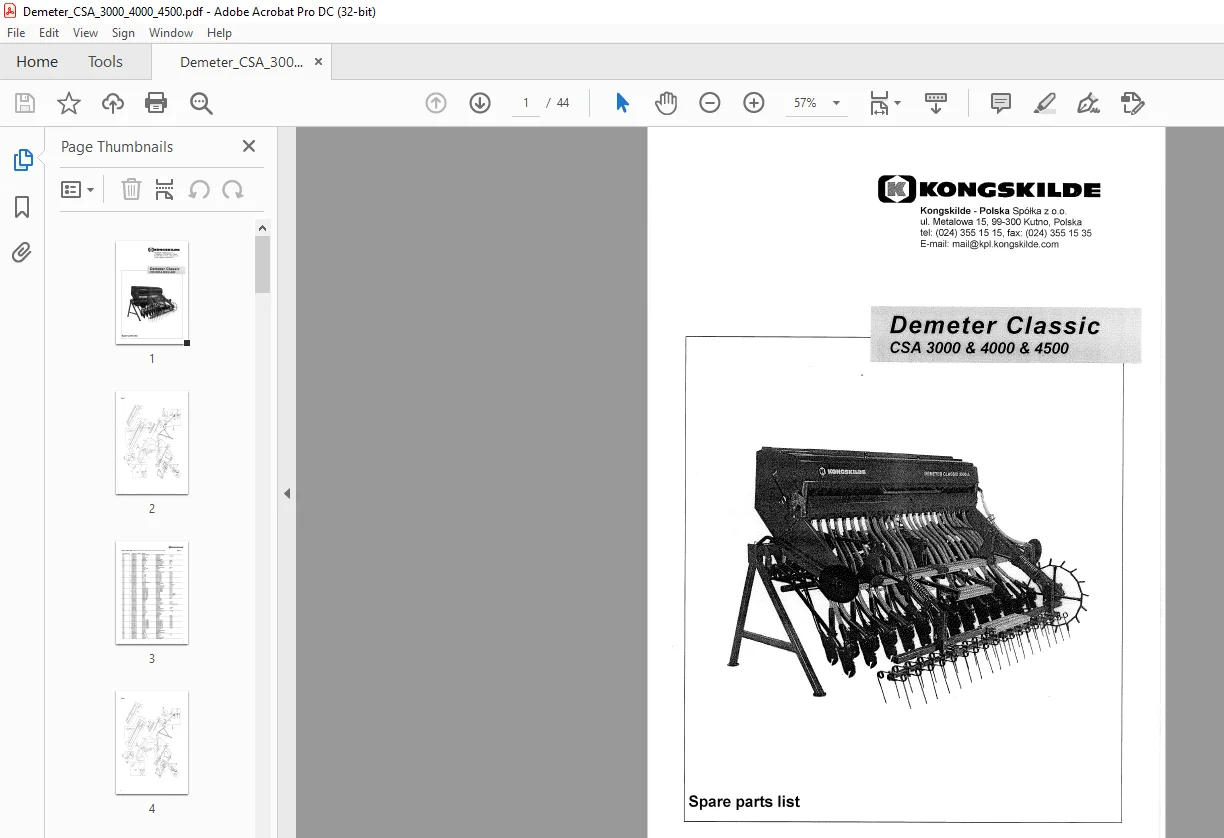The image size is (1224, 838).
Task: Click the current page number field
Action: click(x=526, y=103)
